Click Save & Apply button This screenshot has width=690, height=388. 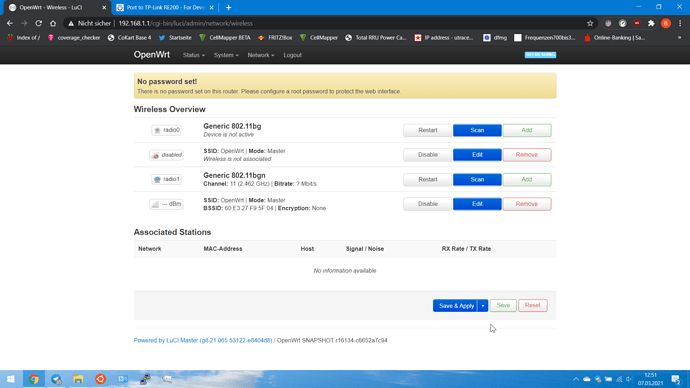pyautogui.click(x=456, y=306)
